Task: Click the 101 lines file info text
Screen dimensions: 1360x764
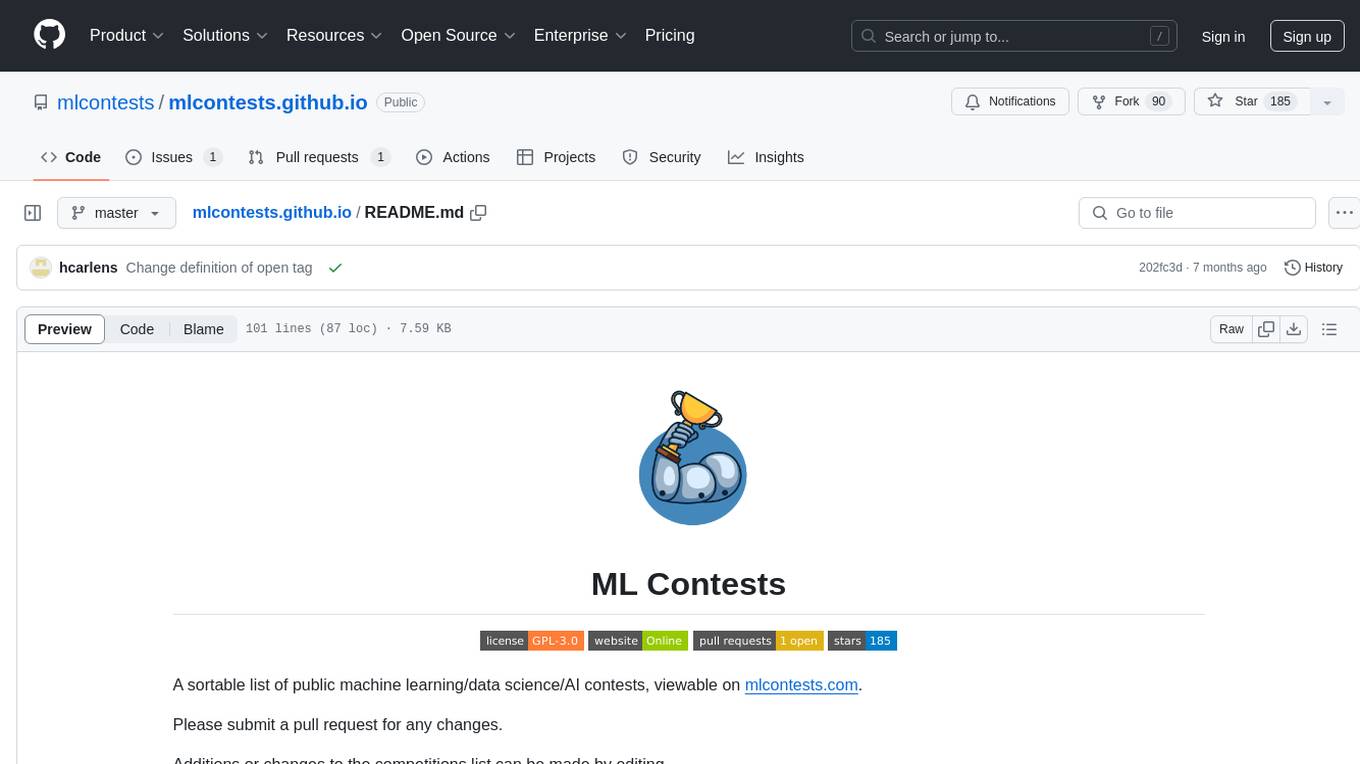Action: point(348,329)
